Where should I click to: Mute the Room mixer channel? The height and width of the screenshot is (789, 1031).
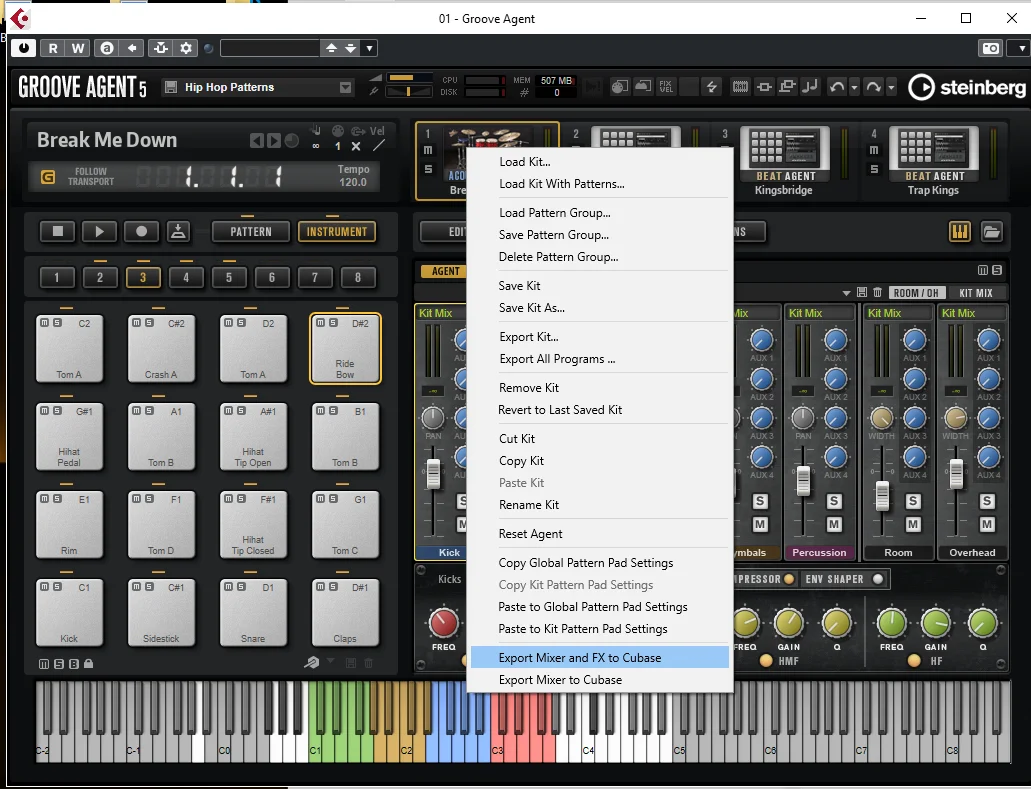(x=913, y=524)
